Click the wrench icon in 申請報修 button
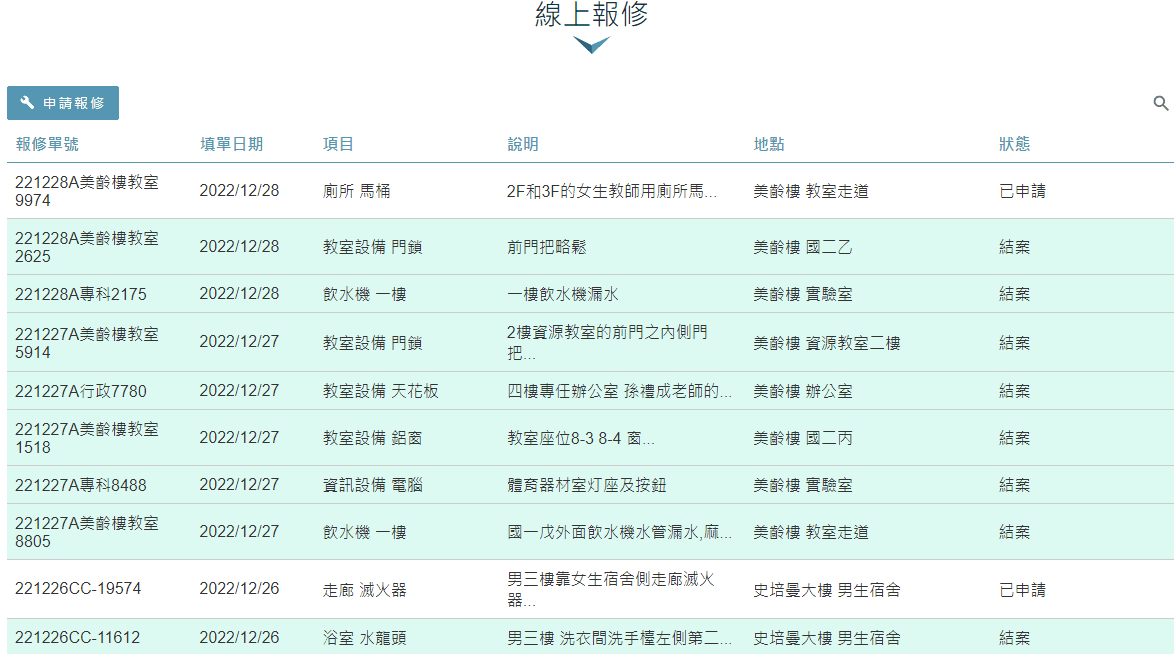The width and height of the screenshot is (1174, 654). click(27, 103)
